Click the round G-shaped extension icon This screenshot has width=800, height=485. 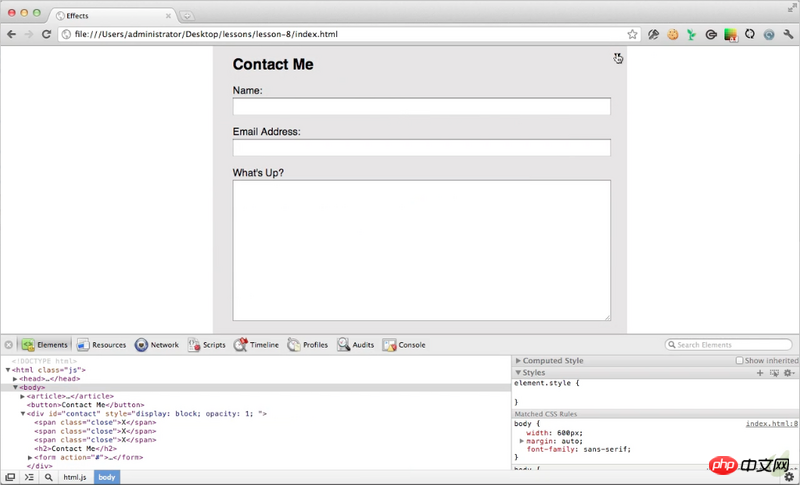711,34
